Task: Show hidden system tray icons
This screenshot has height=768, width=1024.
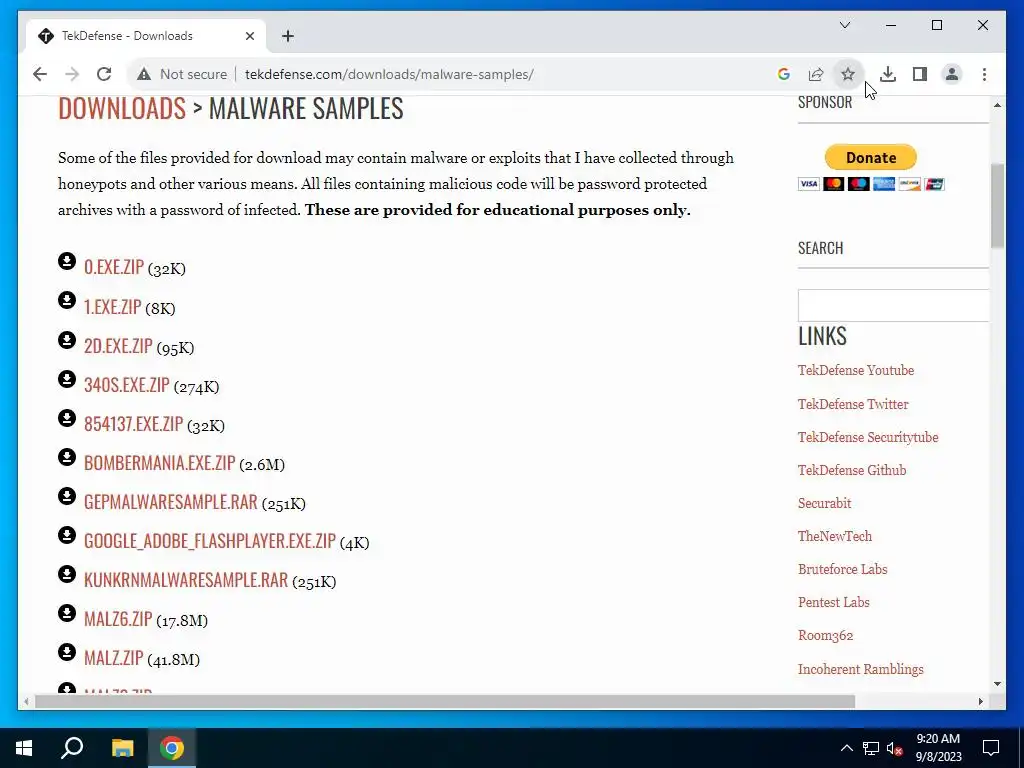Action: 846,748
